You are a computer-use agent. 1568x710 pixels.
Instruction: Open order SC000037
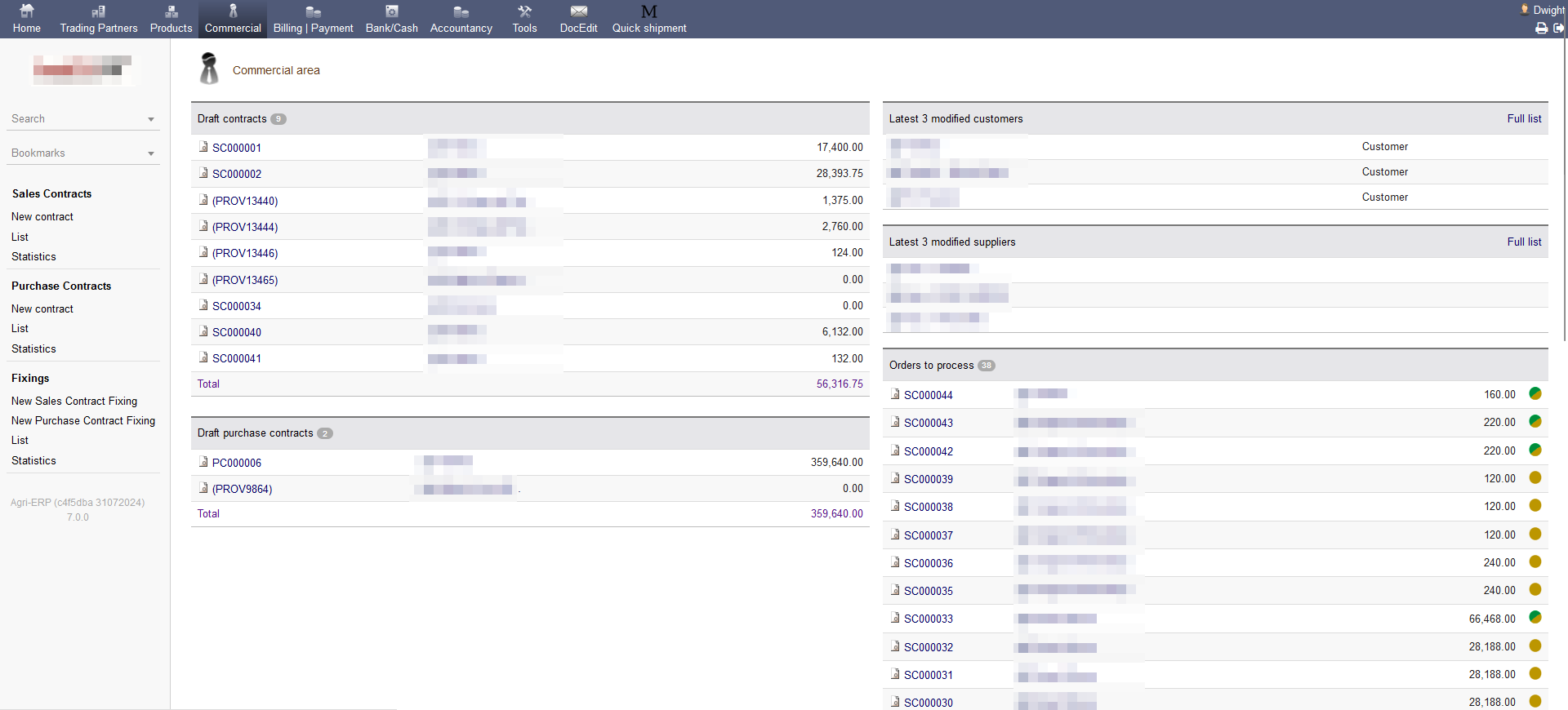coord(929,535)
